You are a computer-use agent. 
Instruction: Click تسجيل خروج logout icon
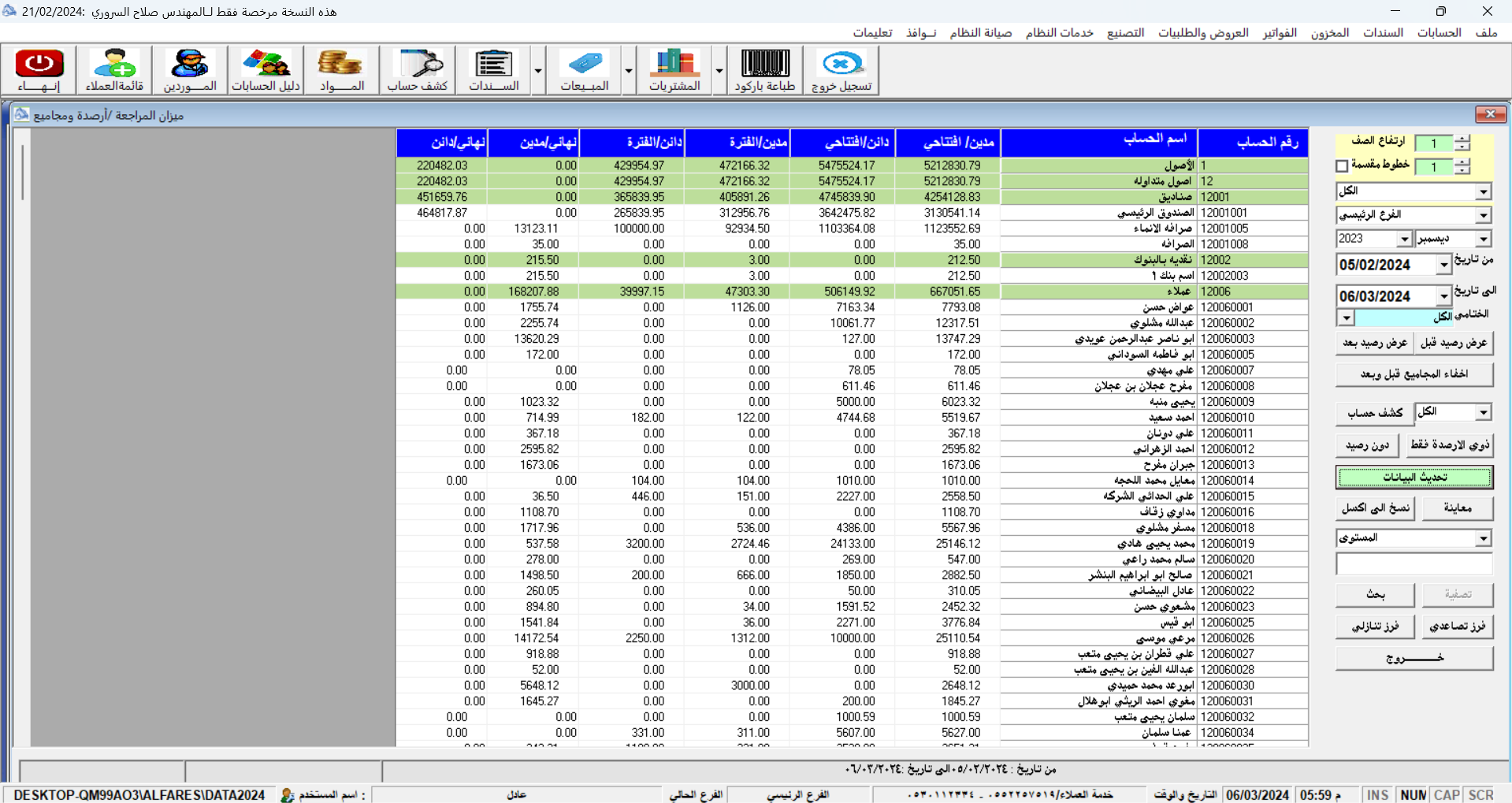(841, 70)
